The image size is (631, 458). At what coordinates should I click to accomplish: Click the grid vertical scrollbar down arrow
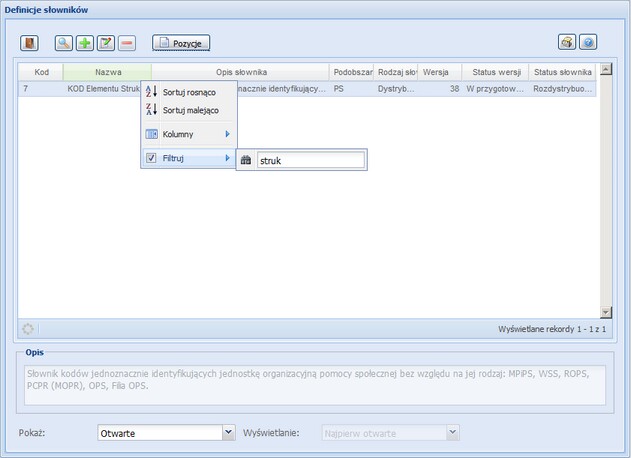[x=604, y=312]
